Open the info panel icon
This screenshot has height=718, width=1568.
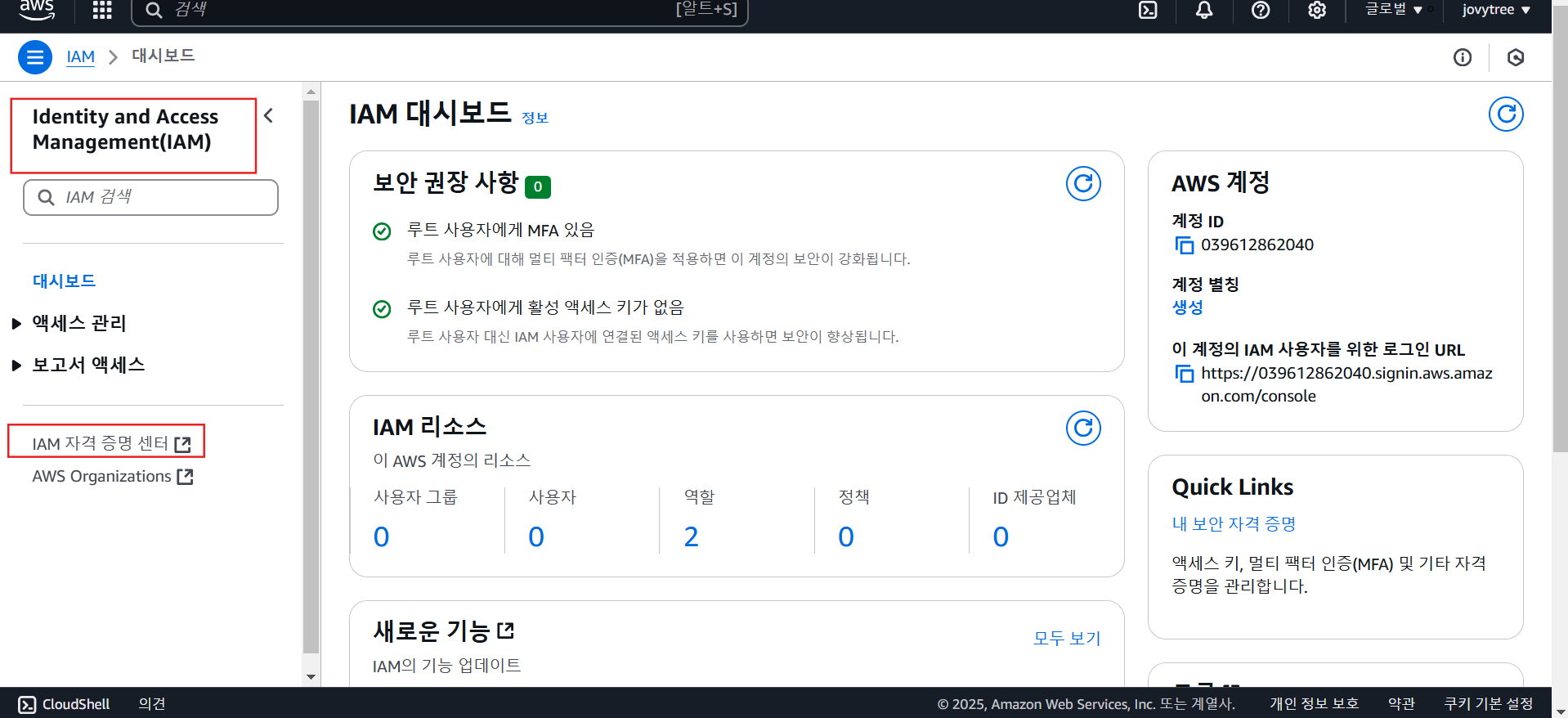(x=1463, y=57)
